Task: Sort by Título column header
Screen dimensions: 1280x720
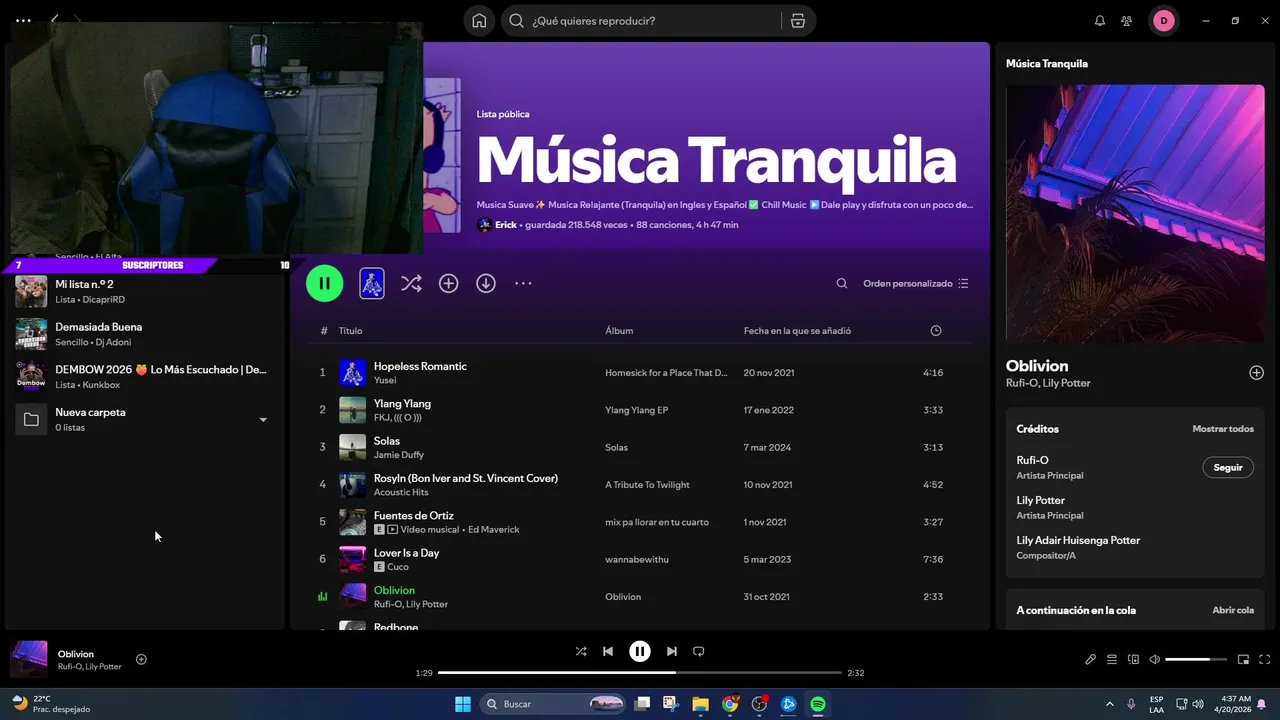Action: [350, 331]
